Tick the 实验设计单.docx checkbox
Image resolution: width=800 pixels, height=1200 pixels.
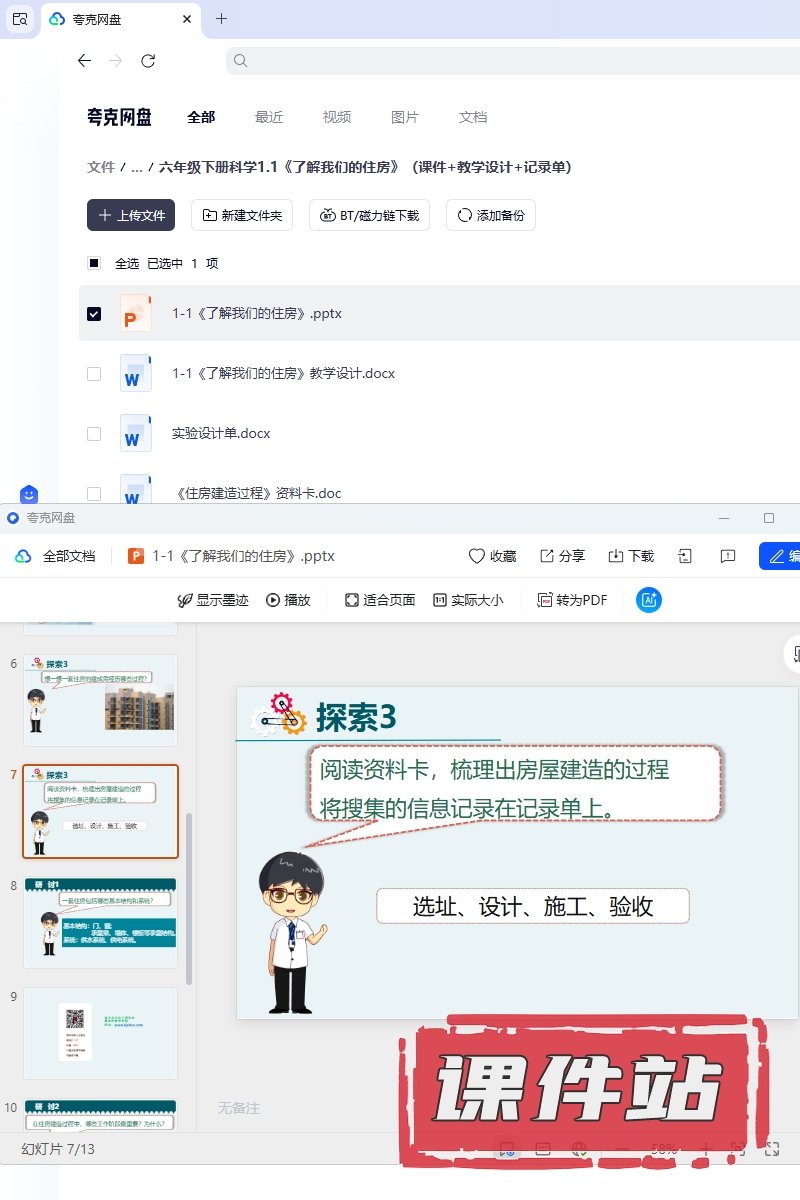(94, 434)
